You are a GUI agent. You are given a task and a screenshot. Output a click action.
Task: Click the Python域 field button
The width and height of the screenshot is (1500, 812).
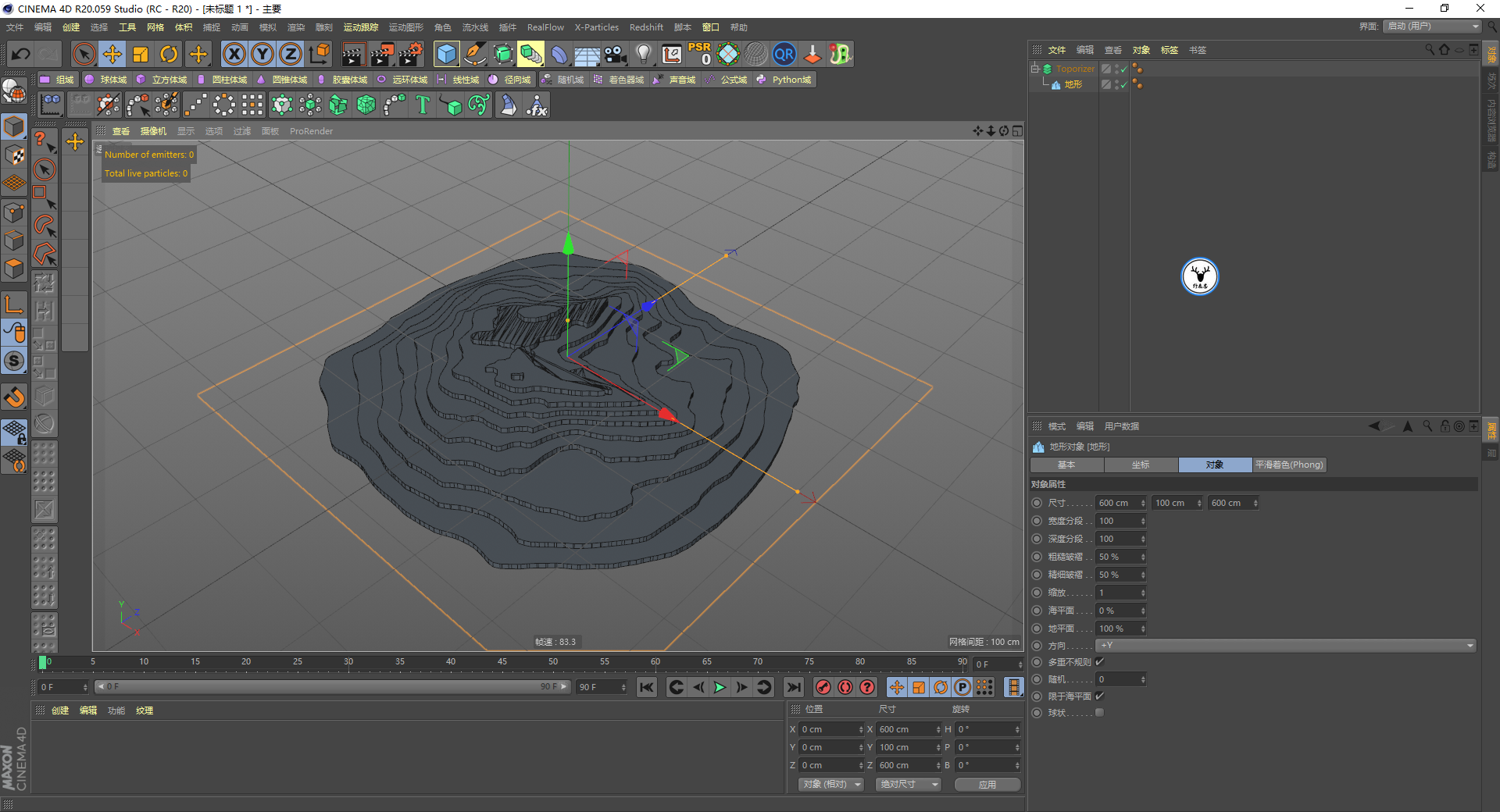(784, 80)
